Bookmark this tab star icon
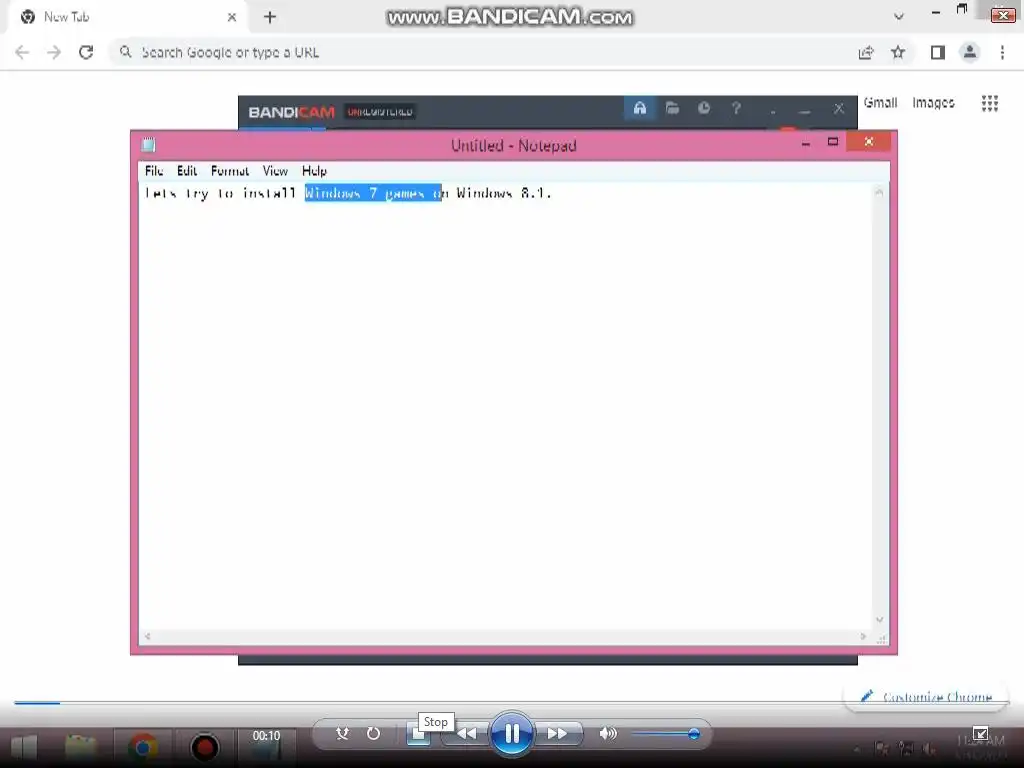This screenshot has height=768, width=1024. coord(898,52)
